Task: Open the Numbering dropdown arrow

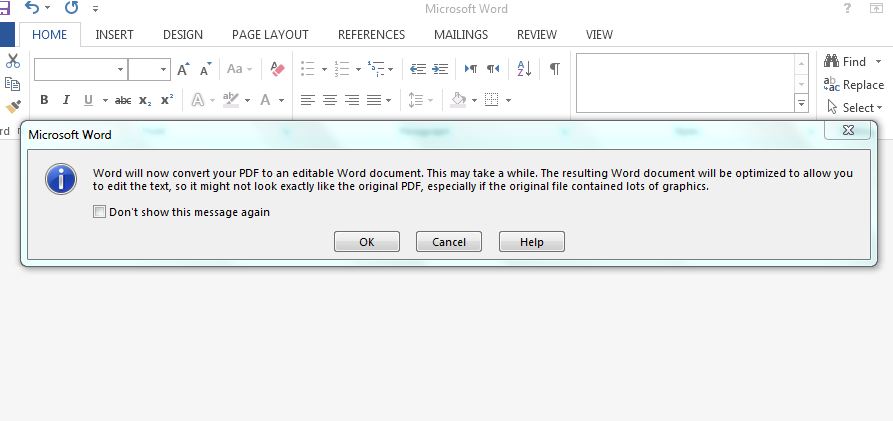Action: (358, 70)
